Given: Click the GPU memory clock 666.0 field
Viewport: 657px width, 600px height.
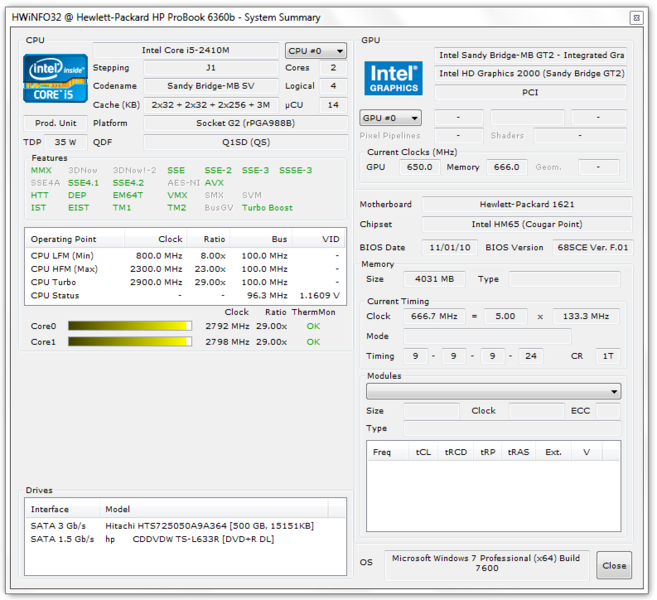Looking at the screenshot, I should [x=507, y=167].
